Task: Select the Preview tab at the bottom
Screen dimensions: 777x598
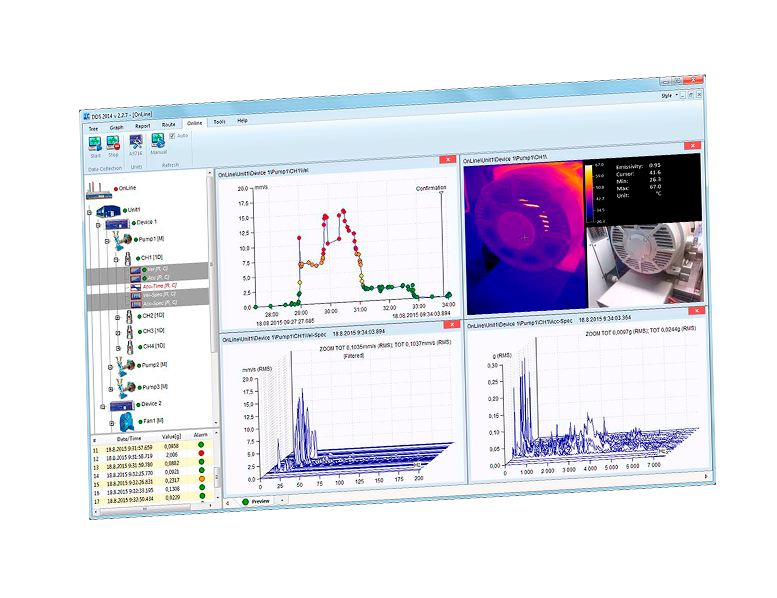Action: [256, 501]
